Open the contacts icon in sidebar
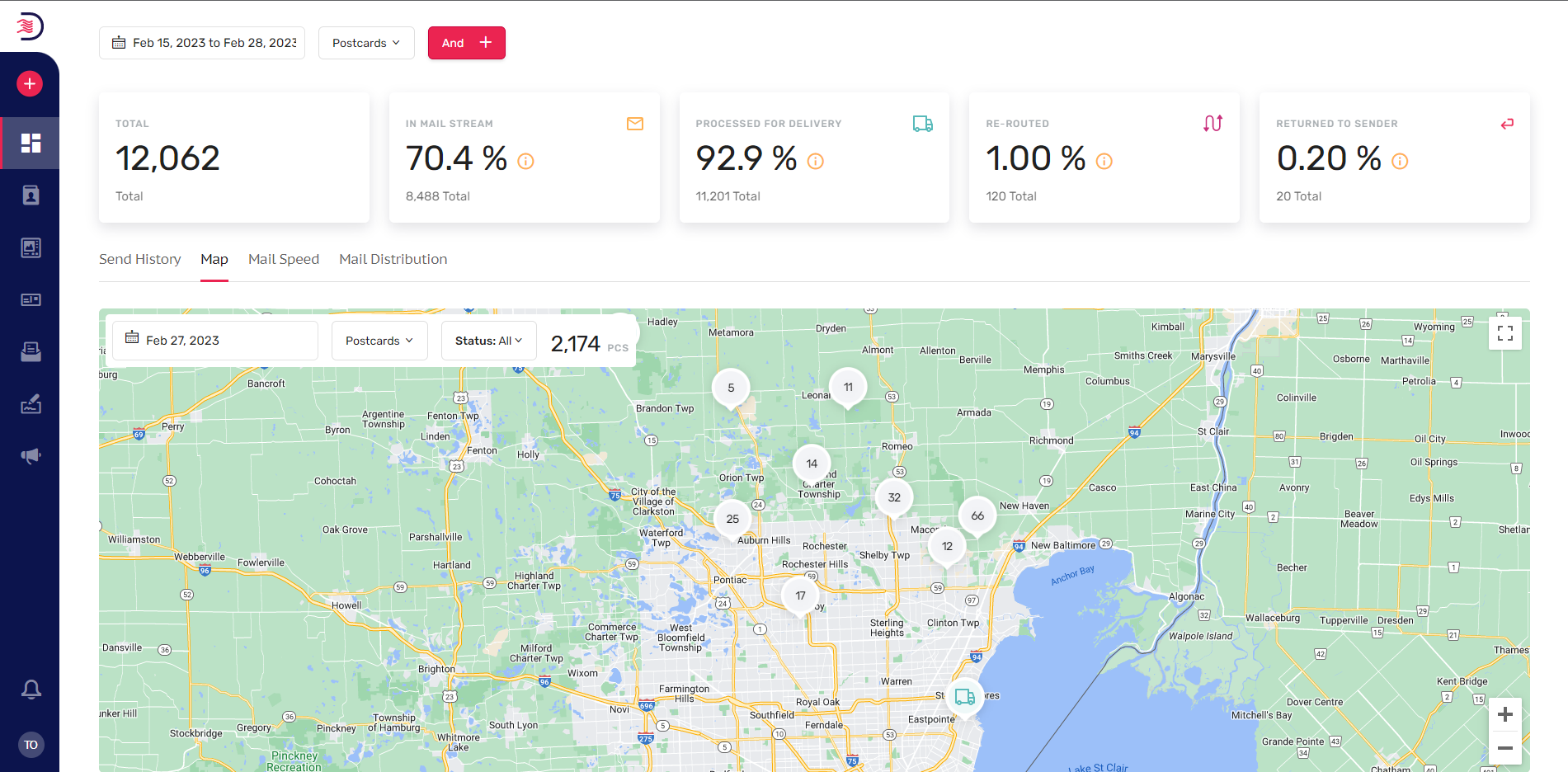The width and height of the screenshot is (1568, 772). pos(31,195)
